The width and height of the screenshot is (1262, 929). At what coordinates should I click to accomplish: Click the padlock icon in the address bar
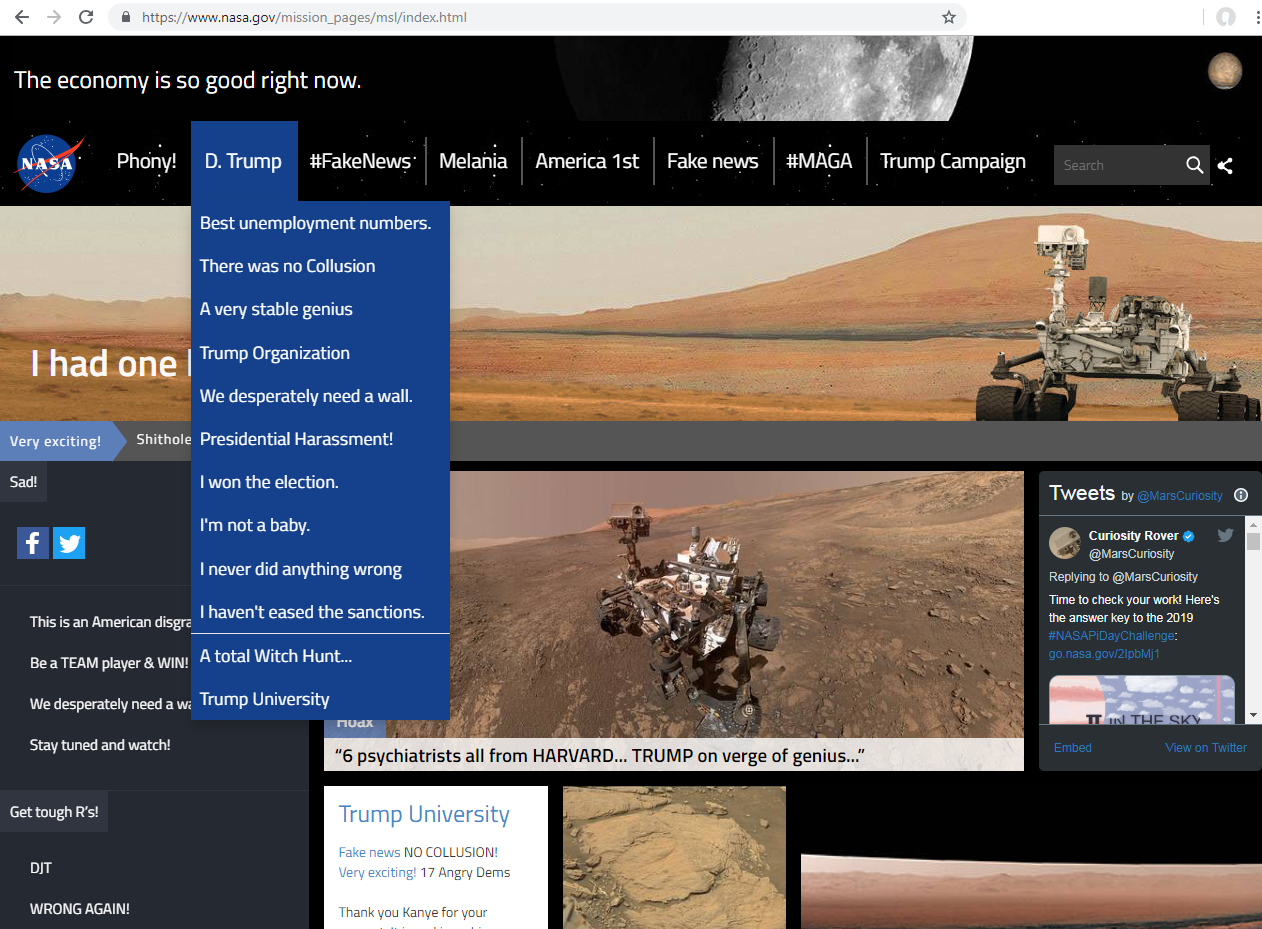click(x=125, y=17)
